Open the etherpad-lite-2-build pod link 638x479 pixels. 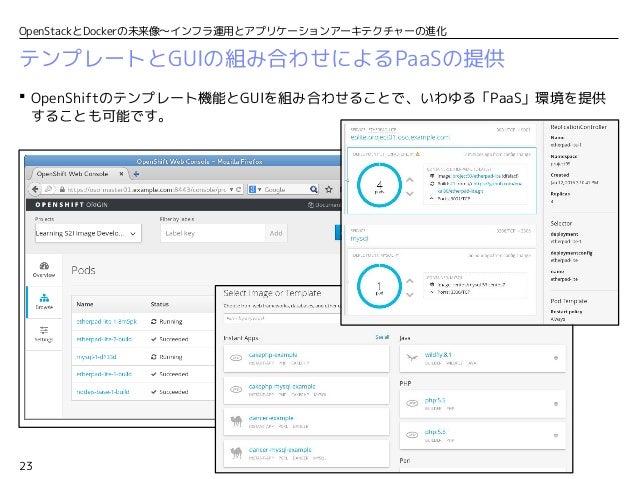[104, 339]
